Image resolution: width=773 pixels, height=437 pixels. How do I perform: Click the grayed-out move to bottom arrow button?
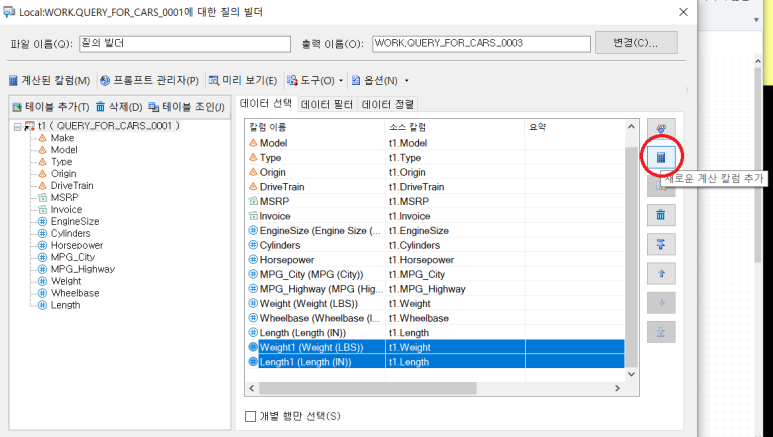[x=661, y=331]
